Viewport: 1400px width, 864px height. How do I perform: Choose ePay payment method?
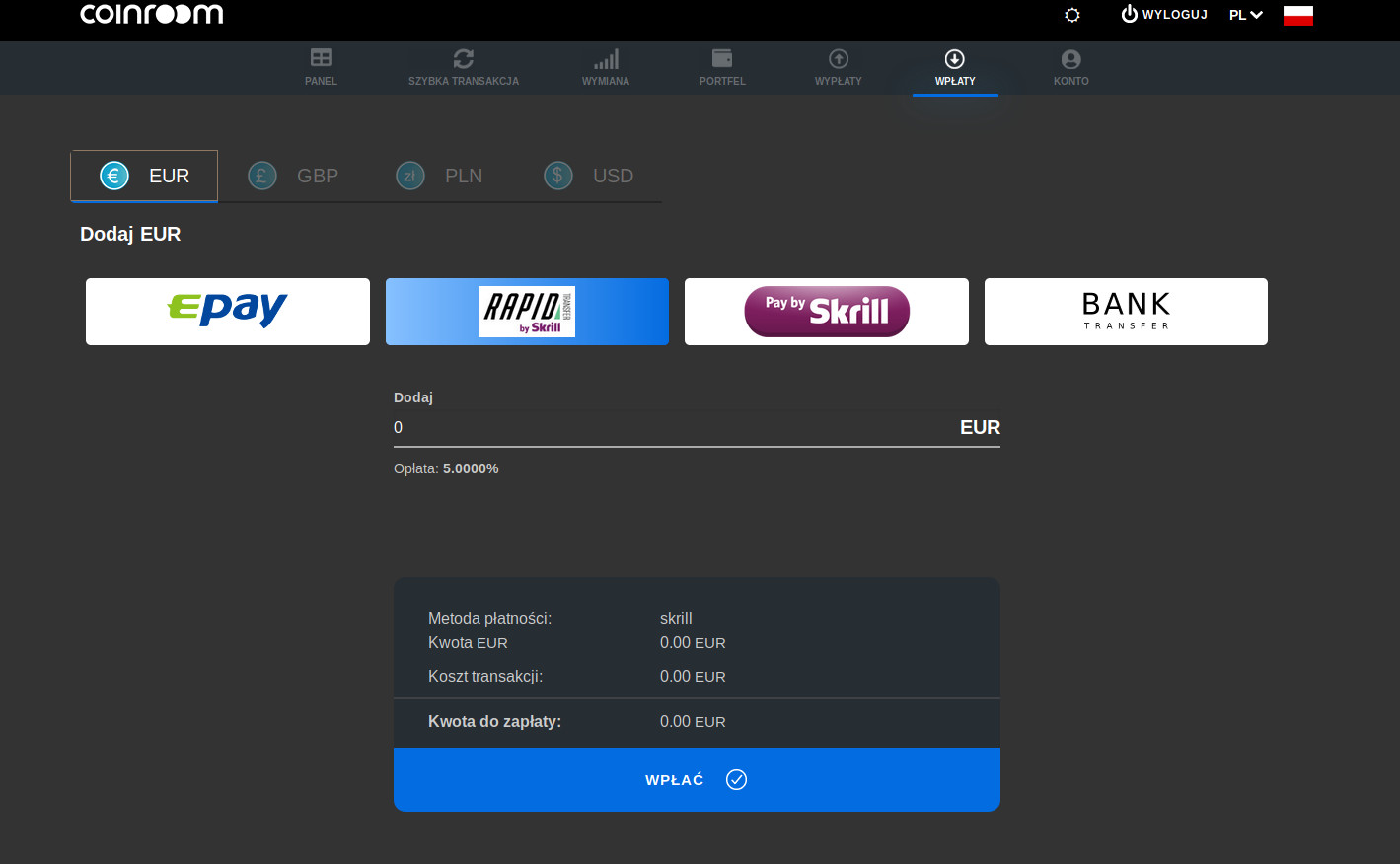(228, 312)
